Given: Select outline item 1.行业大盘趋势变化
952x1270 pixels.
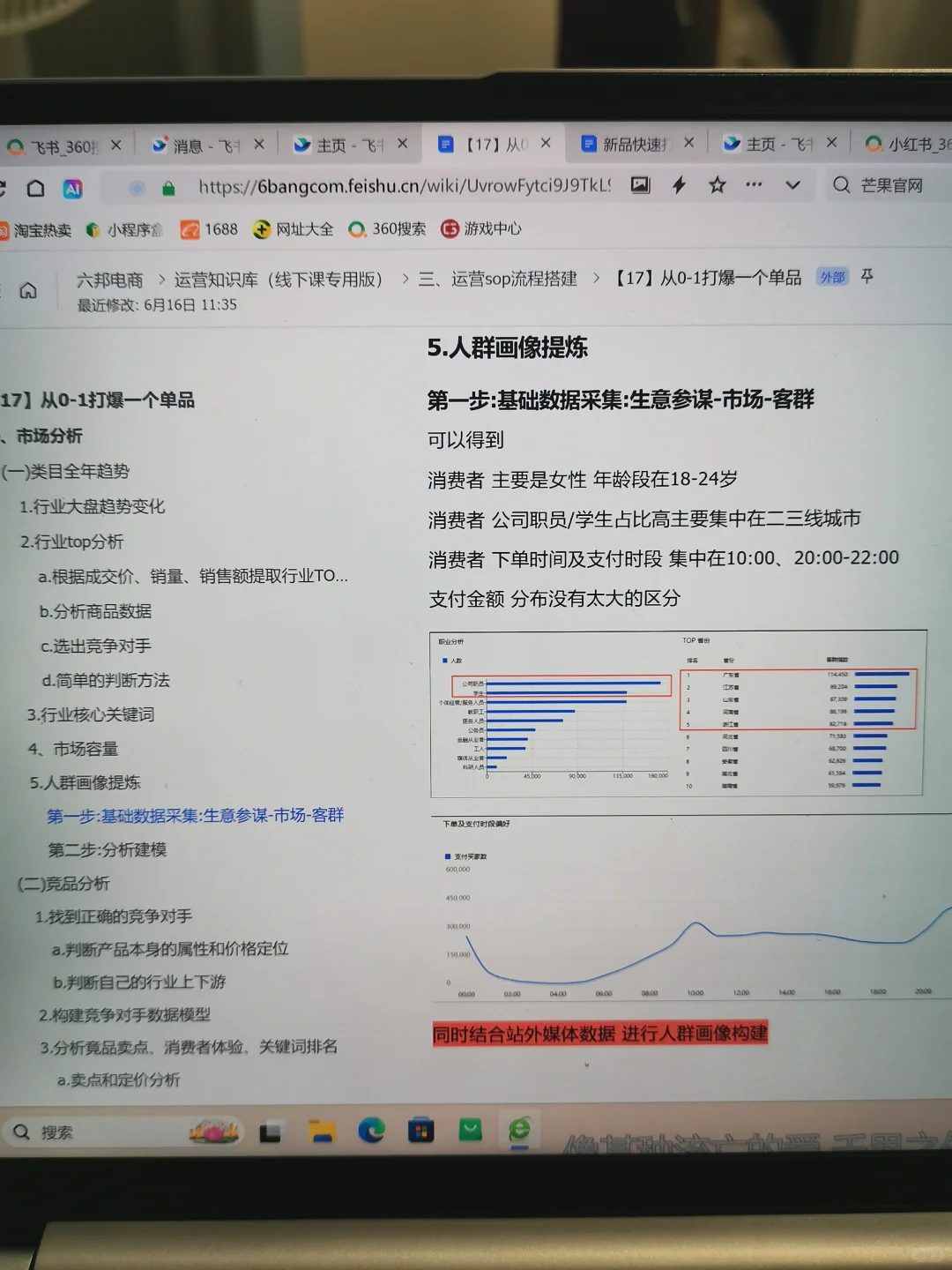Looking at the screenshot, I should pyautogui.click(x=93, y=506).
